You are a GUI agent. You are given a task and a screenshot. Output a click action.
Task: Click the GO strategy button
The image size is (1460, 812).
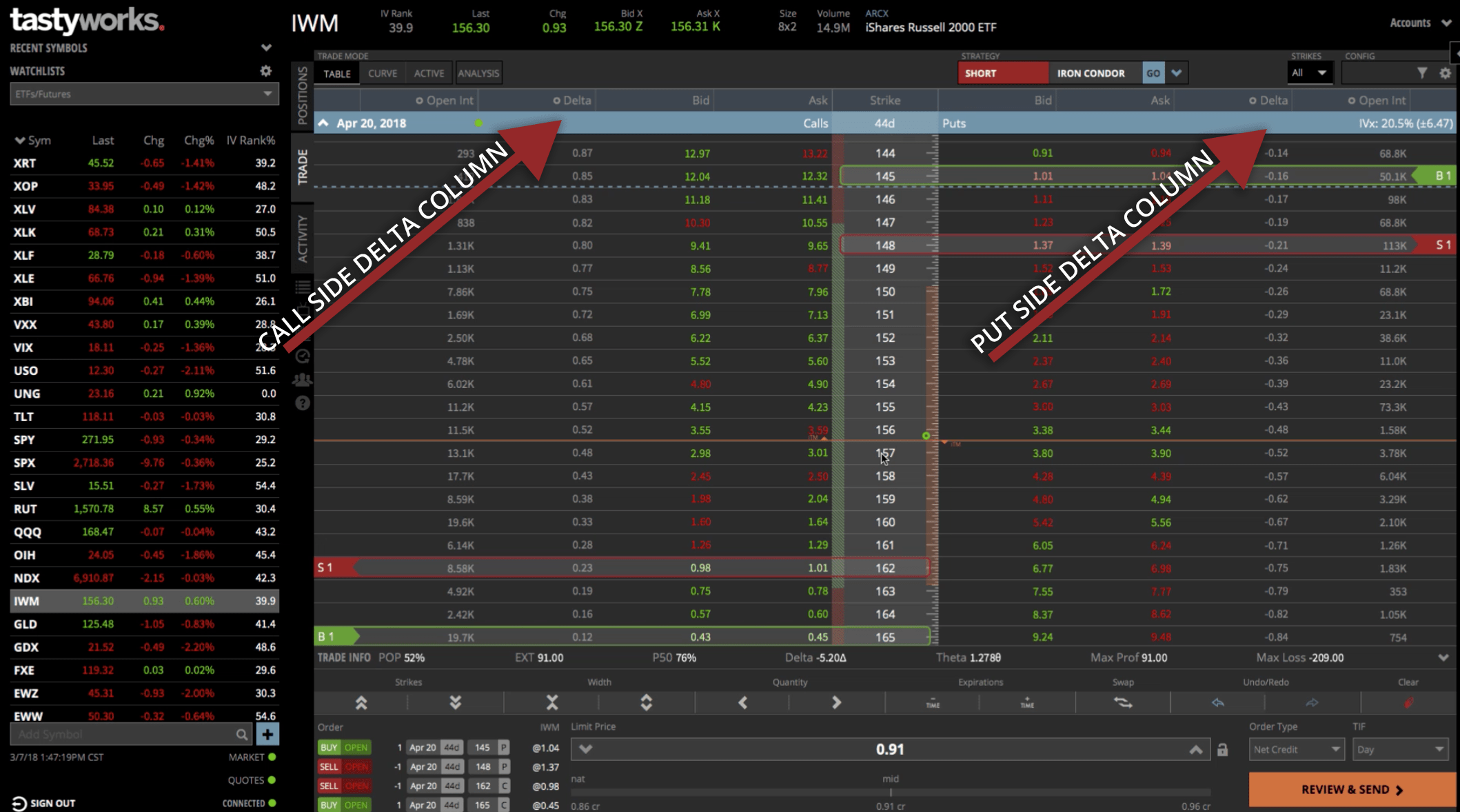tap(1153, 73)
